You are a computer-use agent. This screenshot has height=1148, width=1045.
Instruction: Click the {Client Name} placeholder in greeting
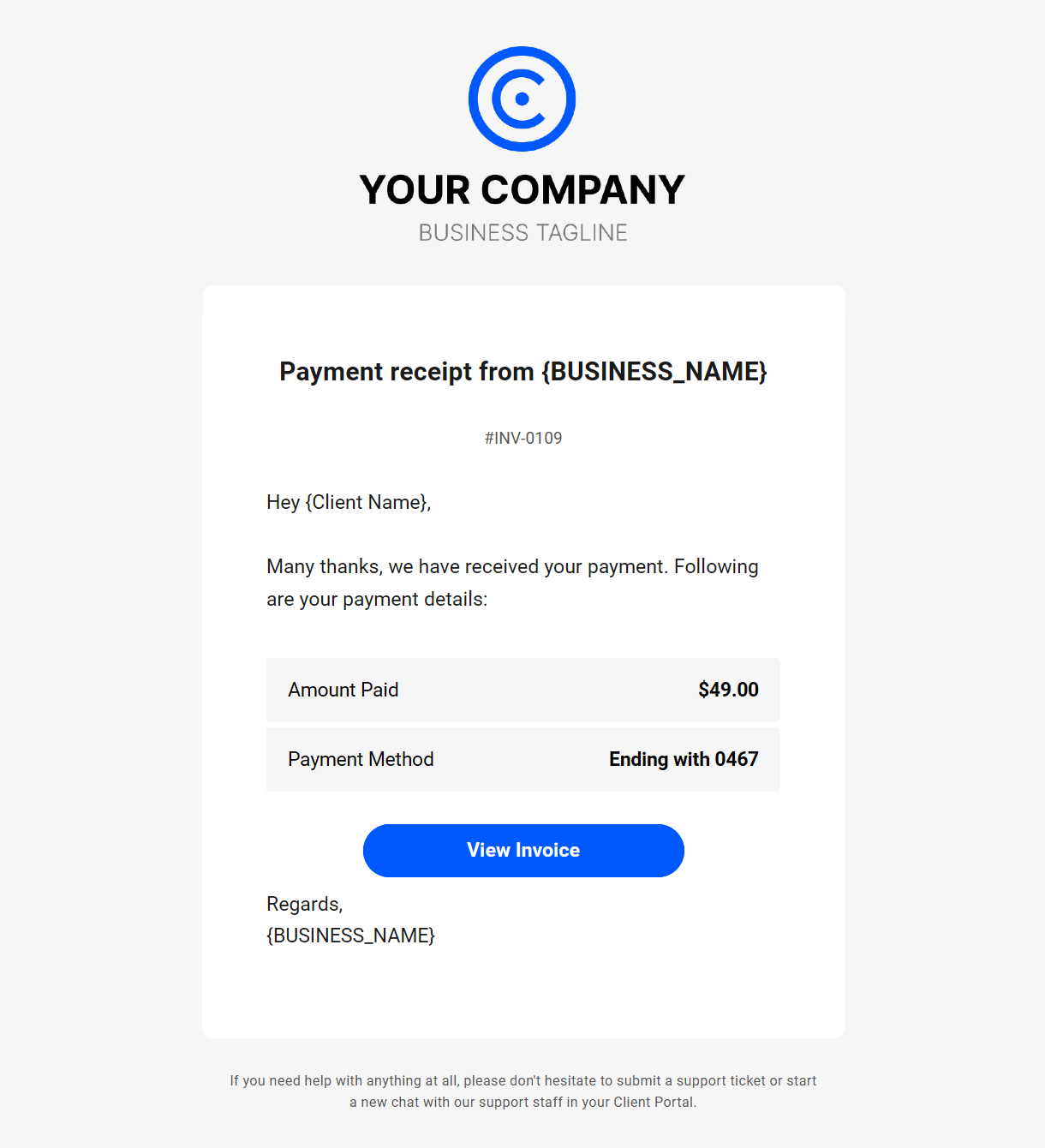tap(366, 502)
